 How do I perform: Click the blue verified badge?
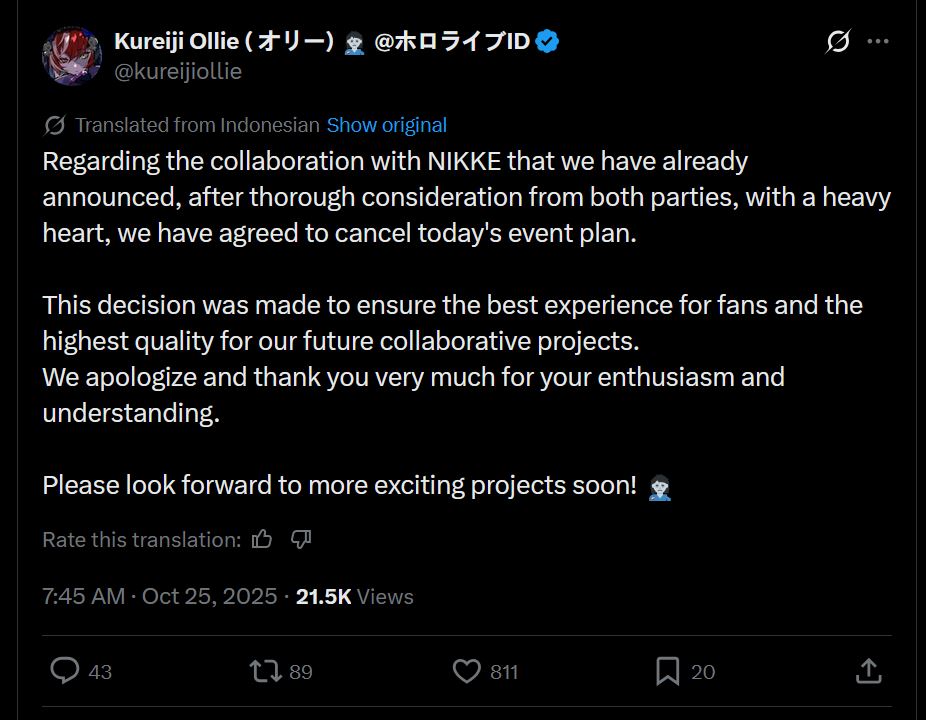pyautogui.click(x=548, y=42)
